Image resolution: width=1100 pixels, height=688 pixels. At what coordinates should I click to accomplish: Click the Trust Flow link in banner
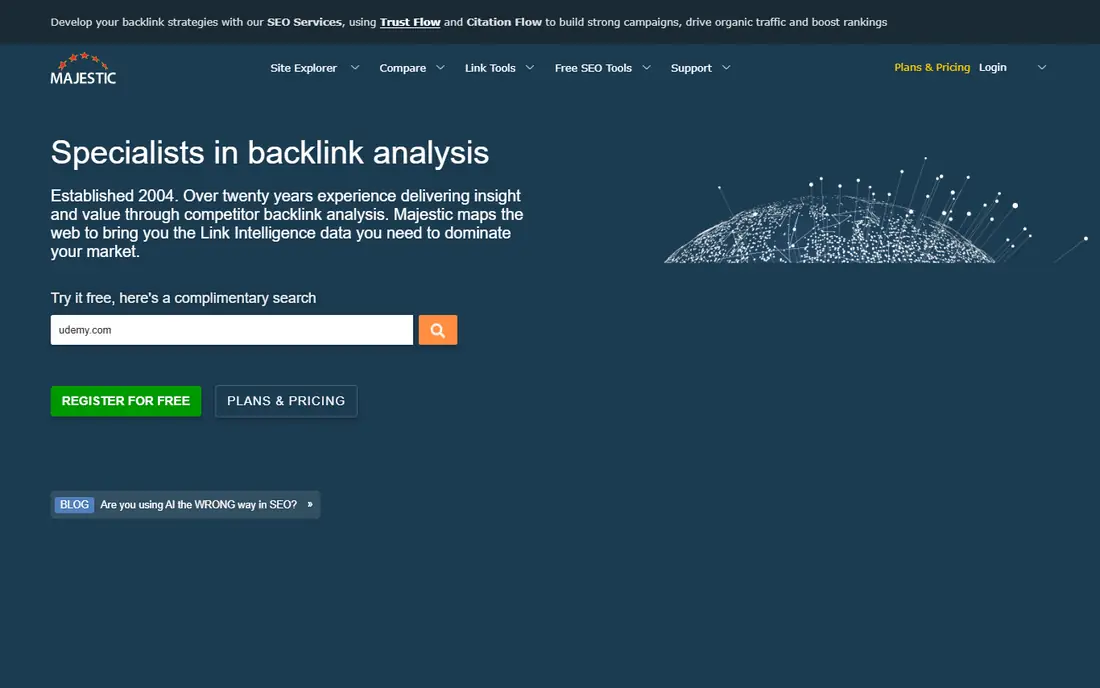pos(410,22)
